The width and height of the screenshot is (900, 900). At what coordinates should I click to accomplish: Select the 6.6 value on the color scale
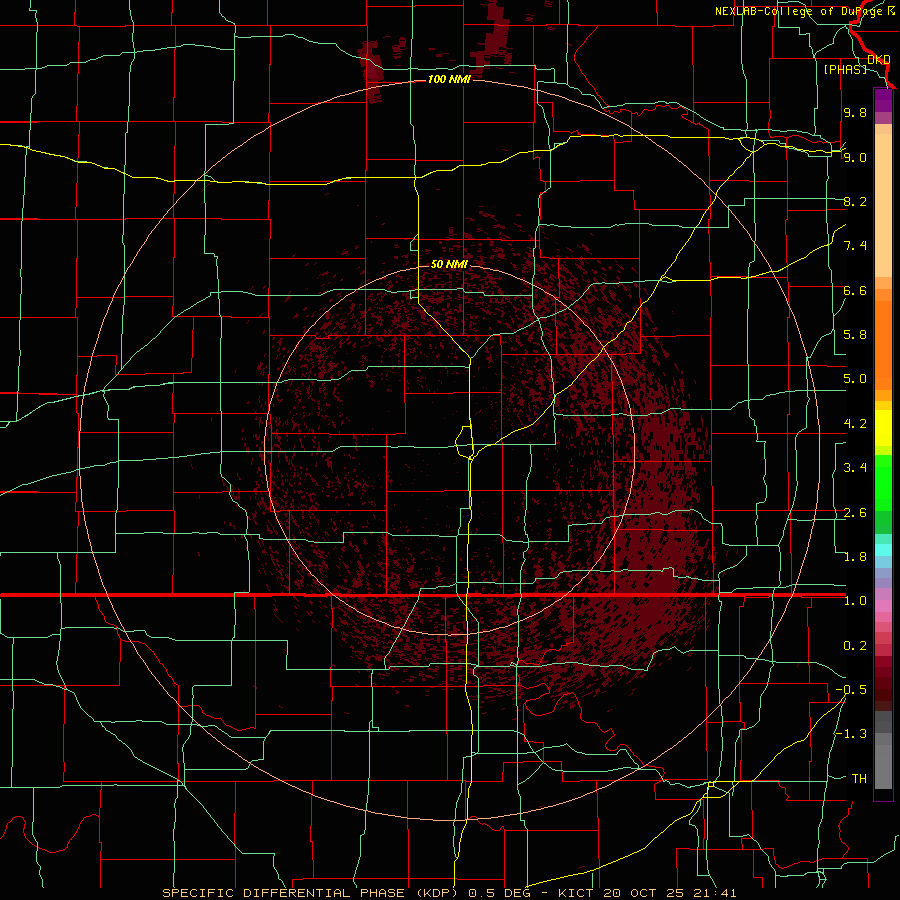click(855, 290)
